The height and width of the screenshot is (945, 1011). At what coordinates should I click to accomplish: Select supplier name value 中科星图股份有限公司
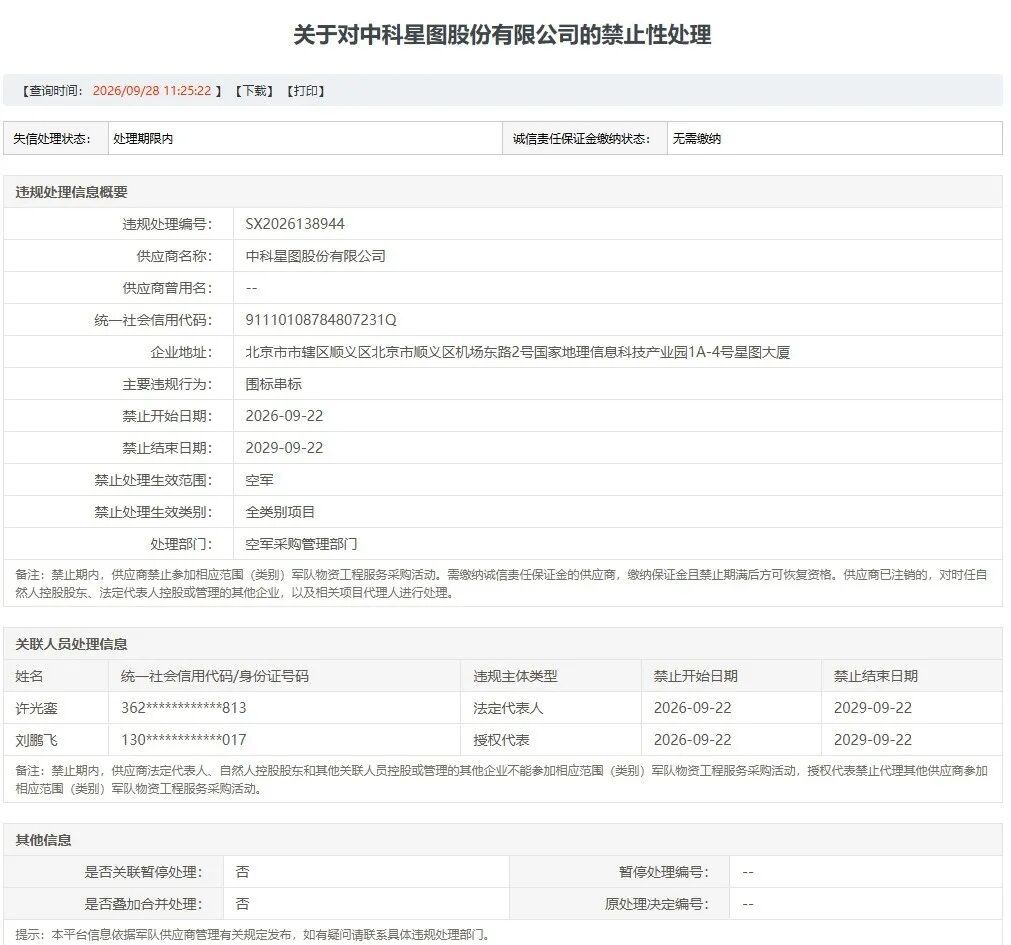tap(315, 256)
